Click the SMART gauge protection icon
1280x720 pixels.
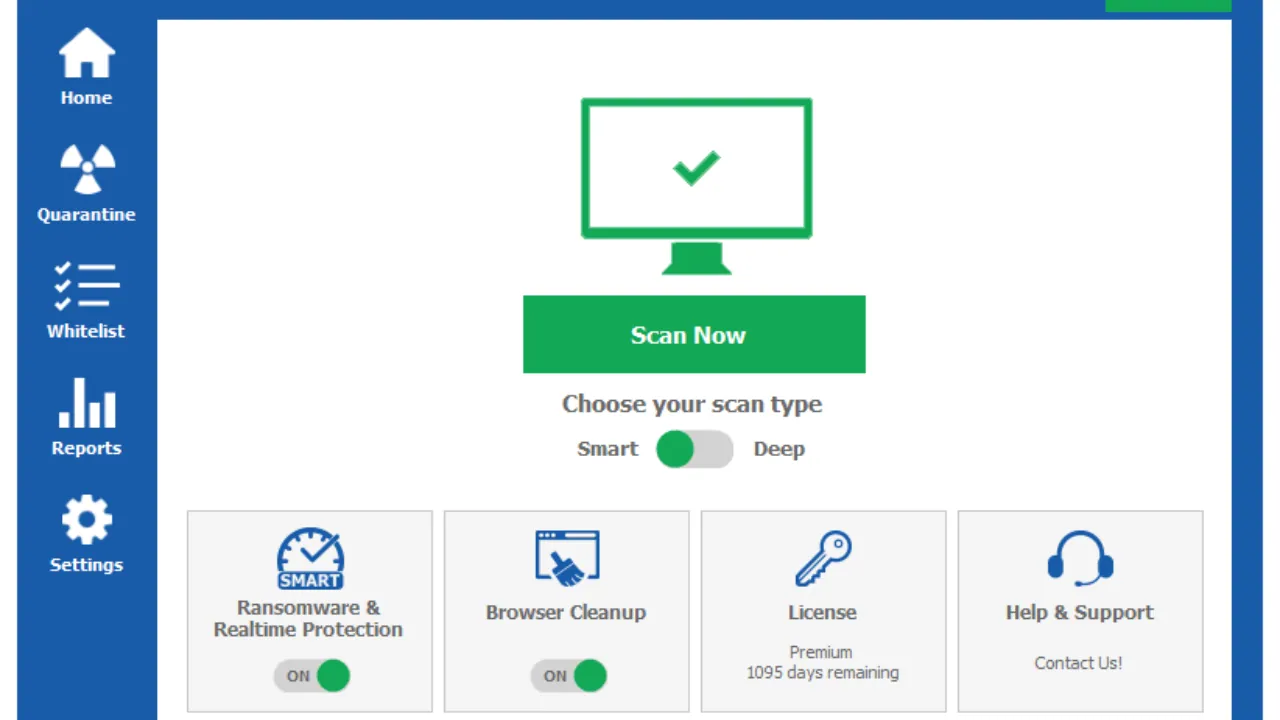310,558
